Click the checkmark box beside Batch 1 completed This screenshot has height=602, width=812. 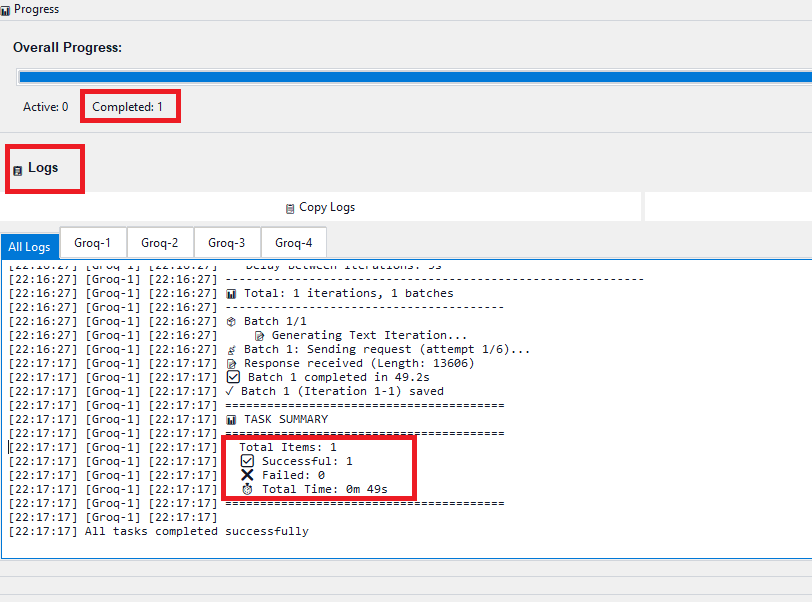(231, 377)
